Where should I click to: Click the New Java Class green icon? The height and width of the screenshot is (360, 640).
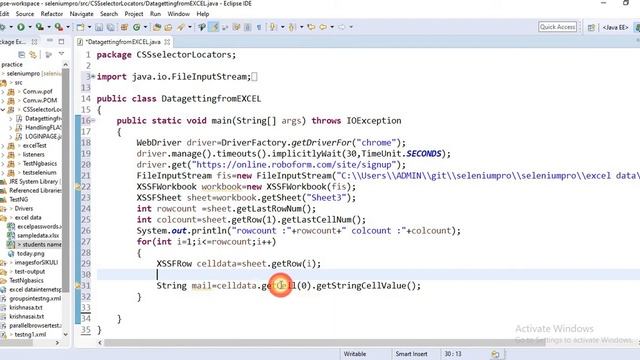pyautogui.click(x=137, y=27)
